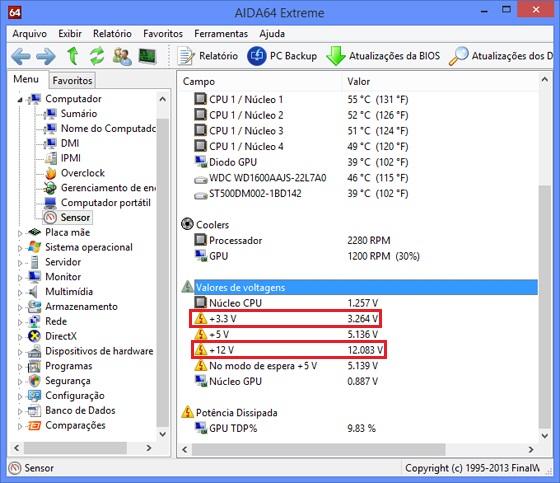
Task: Go back with the blue left arrow
Action: (x=20, y=56)
